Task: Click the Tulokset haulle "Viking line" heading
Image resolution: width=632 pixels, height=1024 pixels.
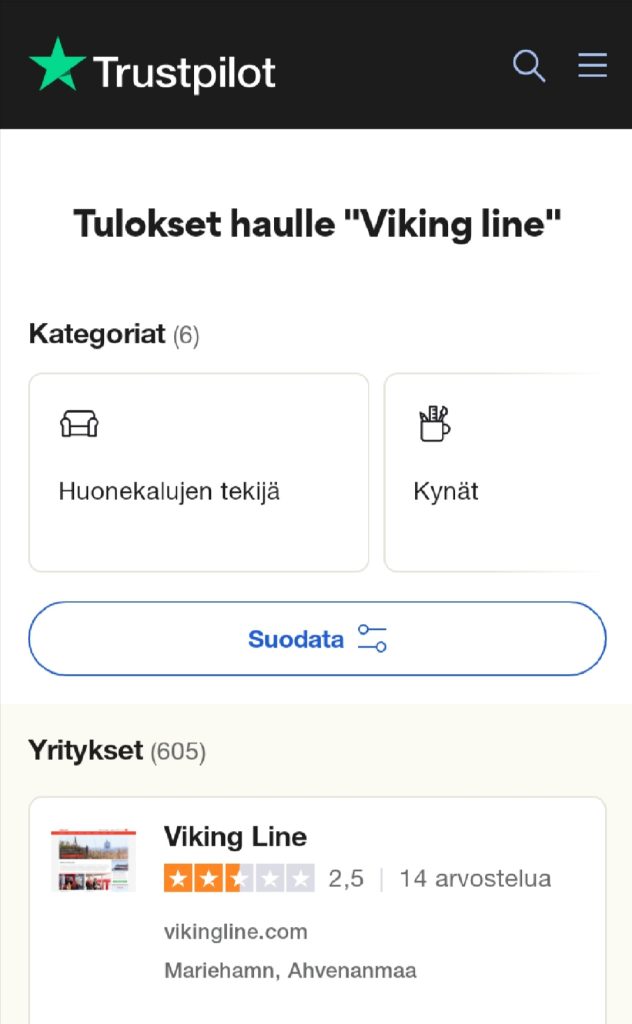Action: pos(317,224)
